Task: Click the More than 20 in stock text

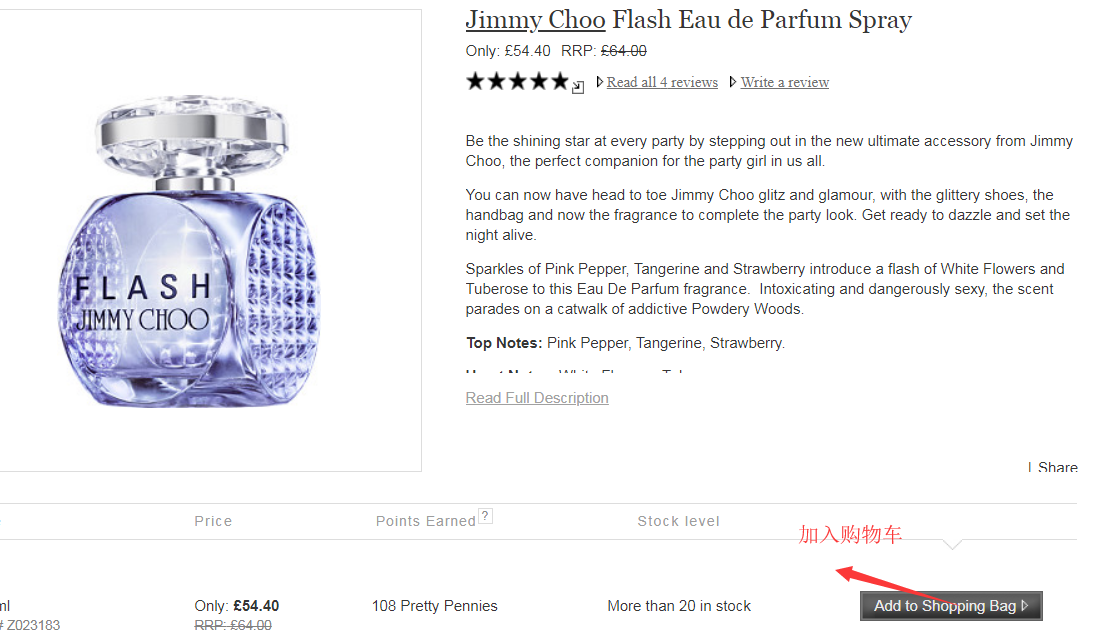Action: [679, 606]
